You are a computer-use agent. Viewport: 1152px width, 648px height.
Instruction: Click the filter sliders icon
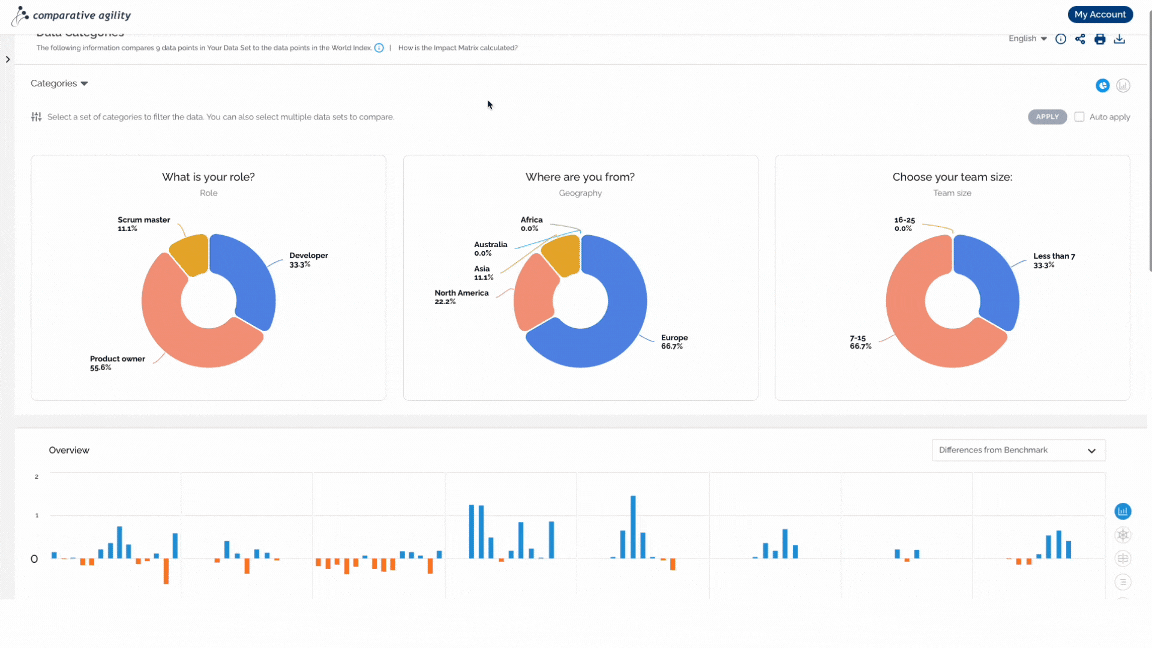[x=36, y=117]
